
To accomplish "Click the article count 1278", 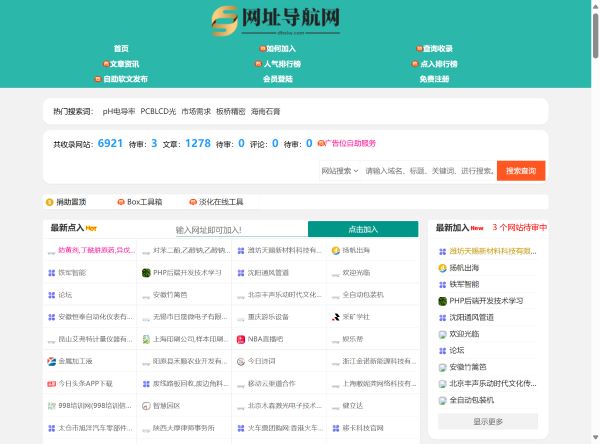I will [198, 143].
